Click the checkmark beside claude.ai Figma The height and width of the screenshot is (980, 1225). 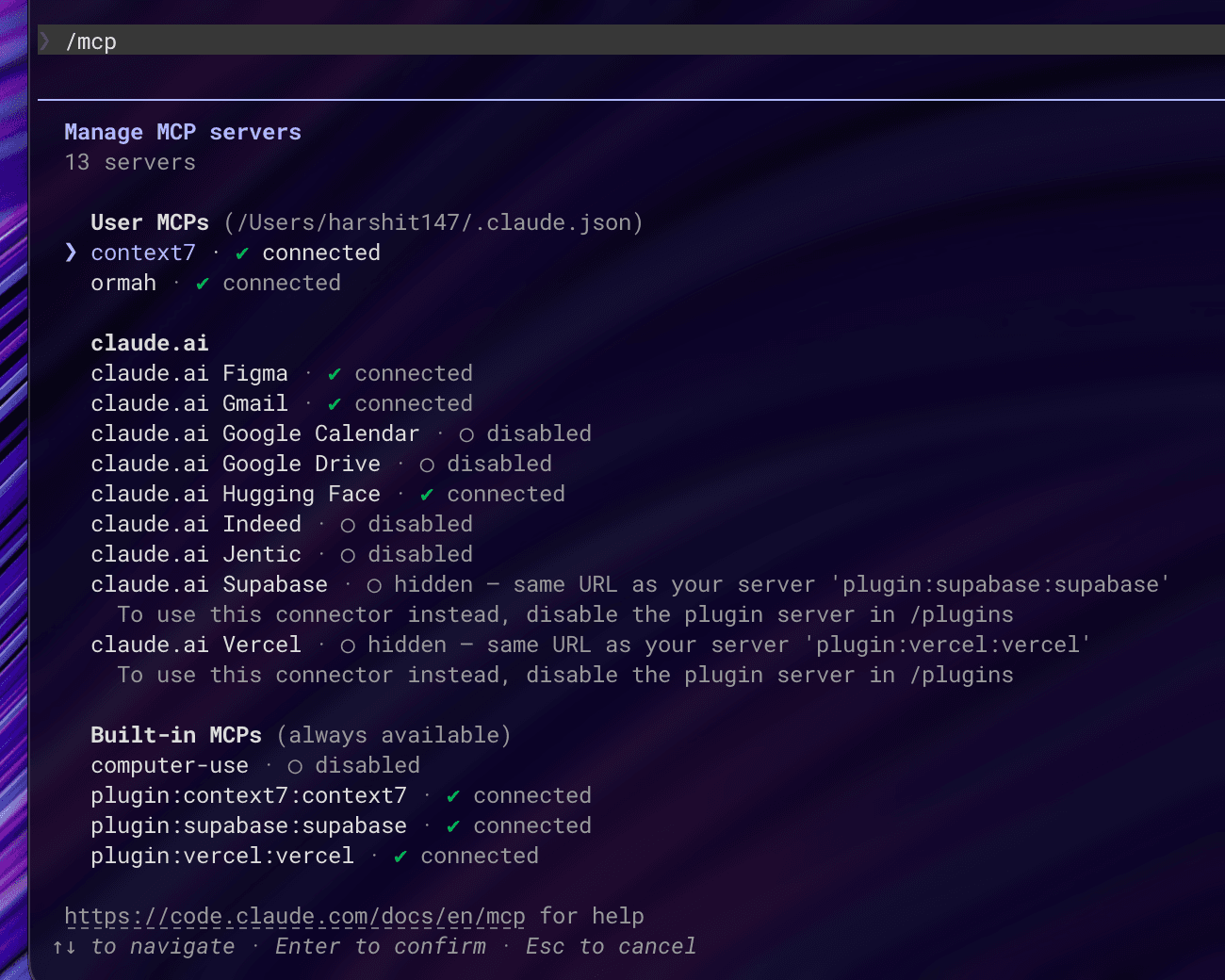tap(335, 373)
